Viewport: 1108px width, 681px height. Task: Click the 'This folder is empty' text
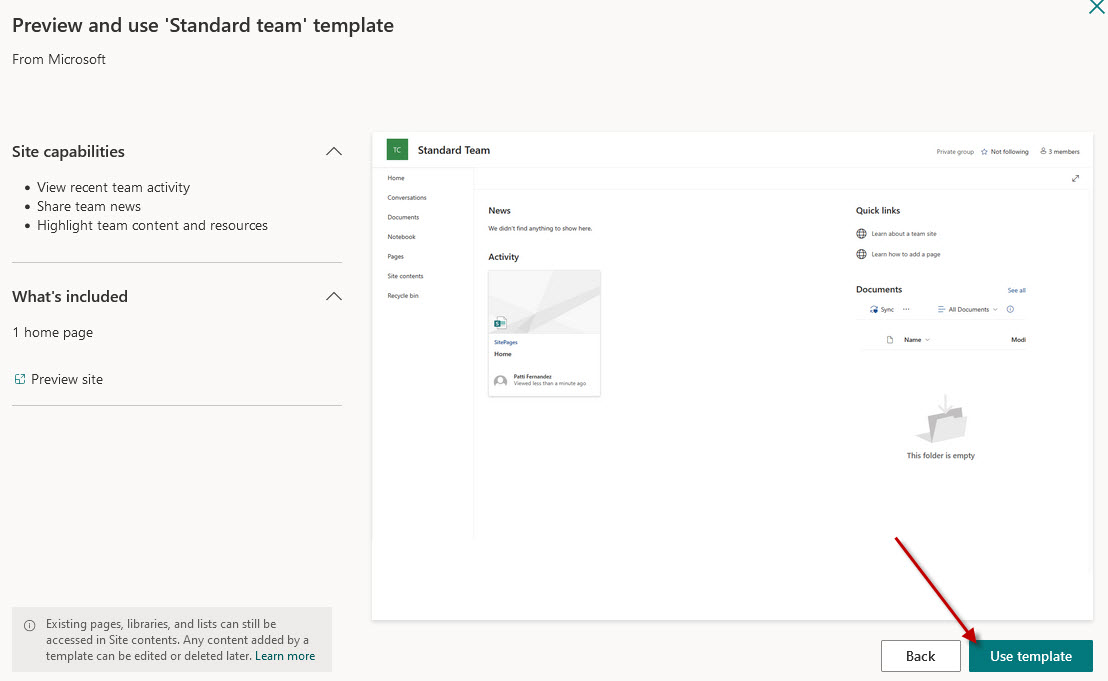coord(941,456)
